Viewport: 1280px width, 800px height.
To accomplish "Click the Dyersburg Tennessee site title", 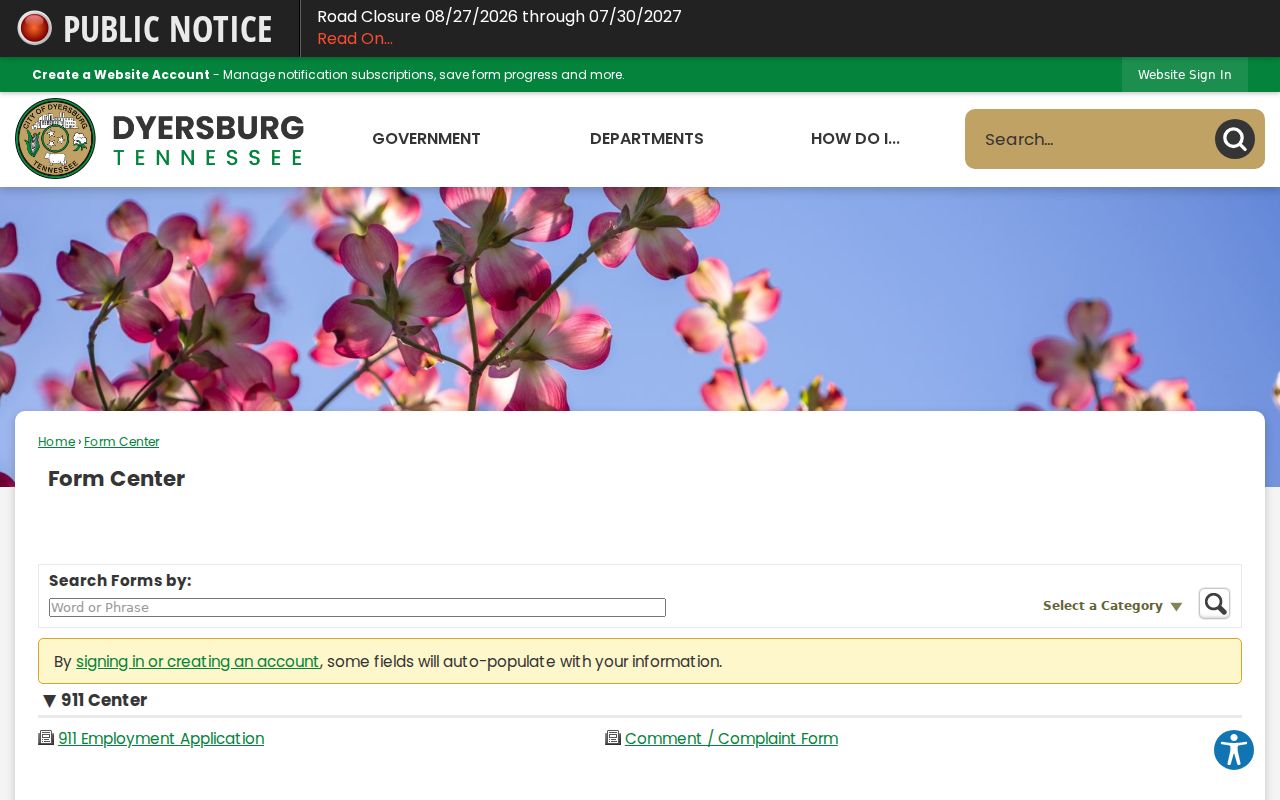I will pos(208,140).
